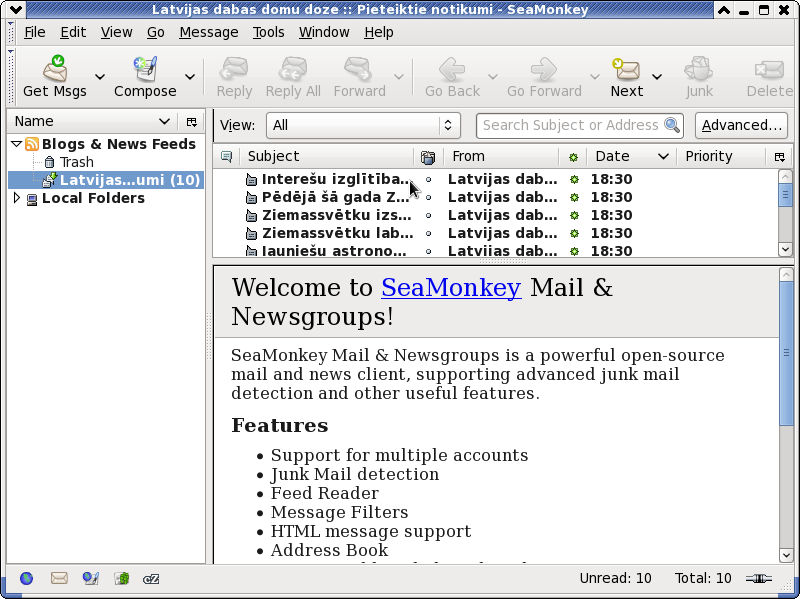This screenshot has height=599, width=800.
Task: Open Forward dropdown arrow
Action: coord(399,77)
